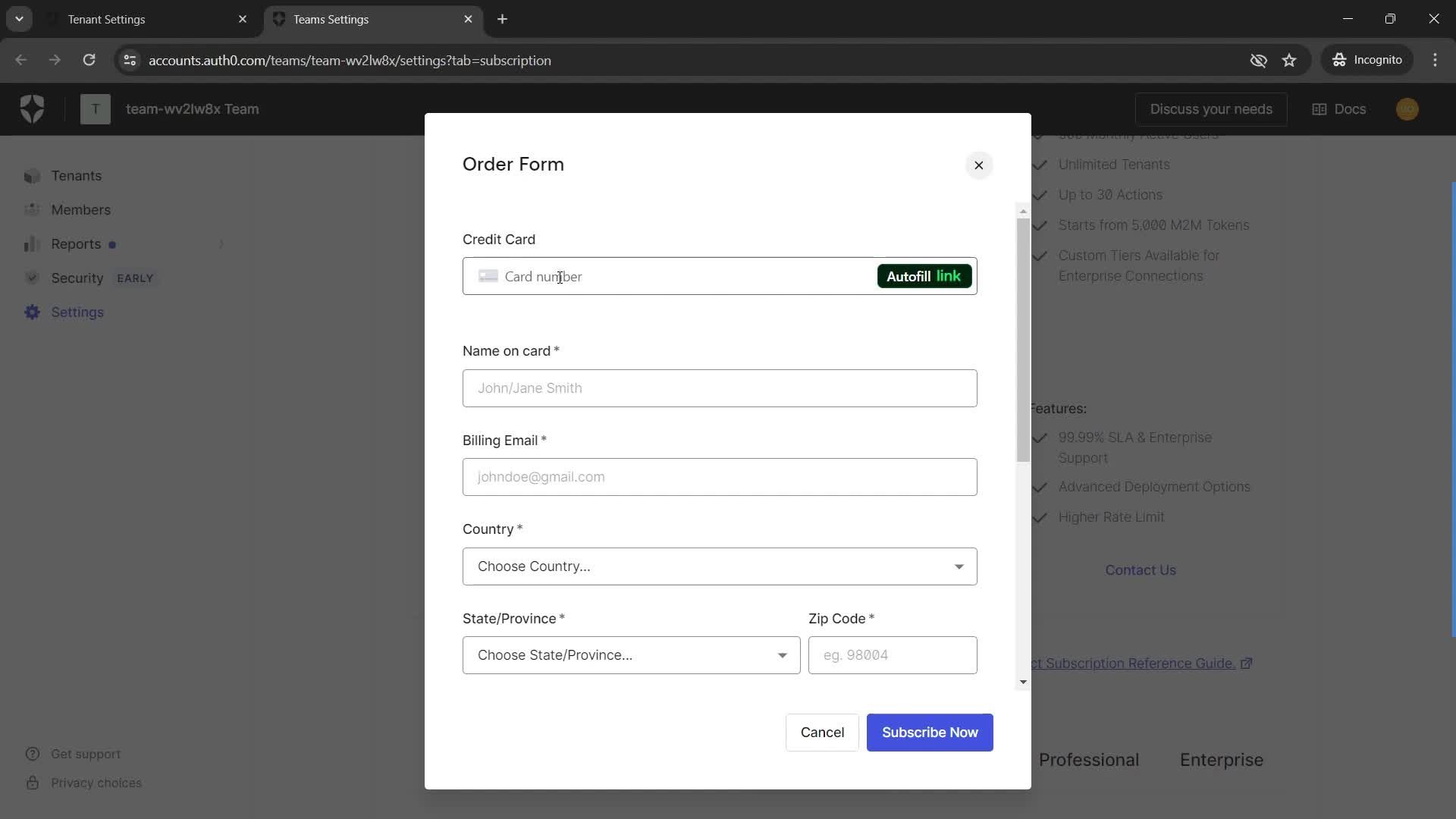Open a new browser tab
This screenshot has width=1456, height=819.
click(502, 19)
